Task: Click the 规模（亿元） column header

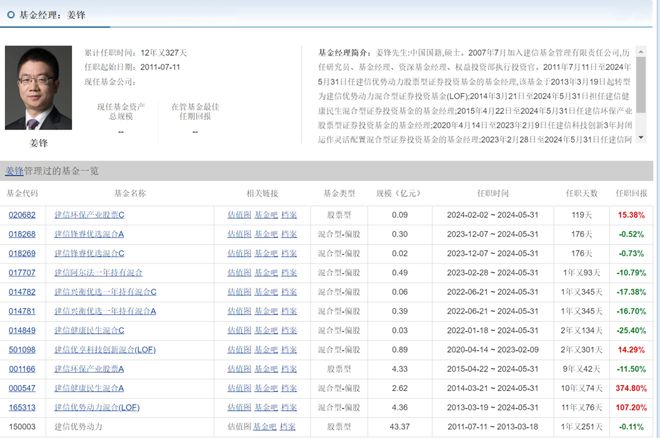Action: [398, 193]
